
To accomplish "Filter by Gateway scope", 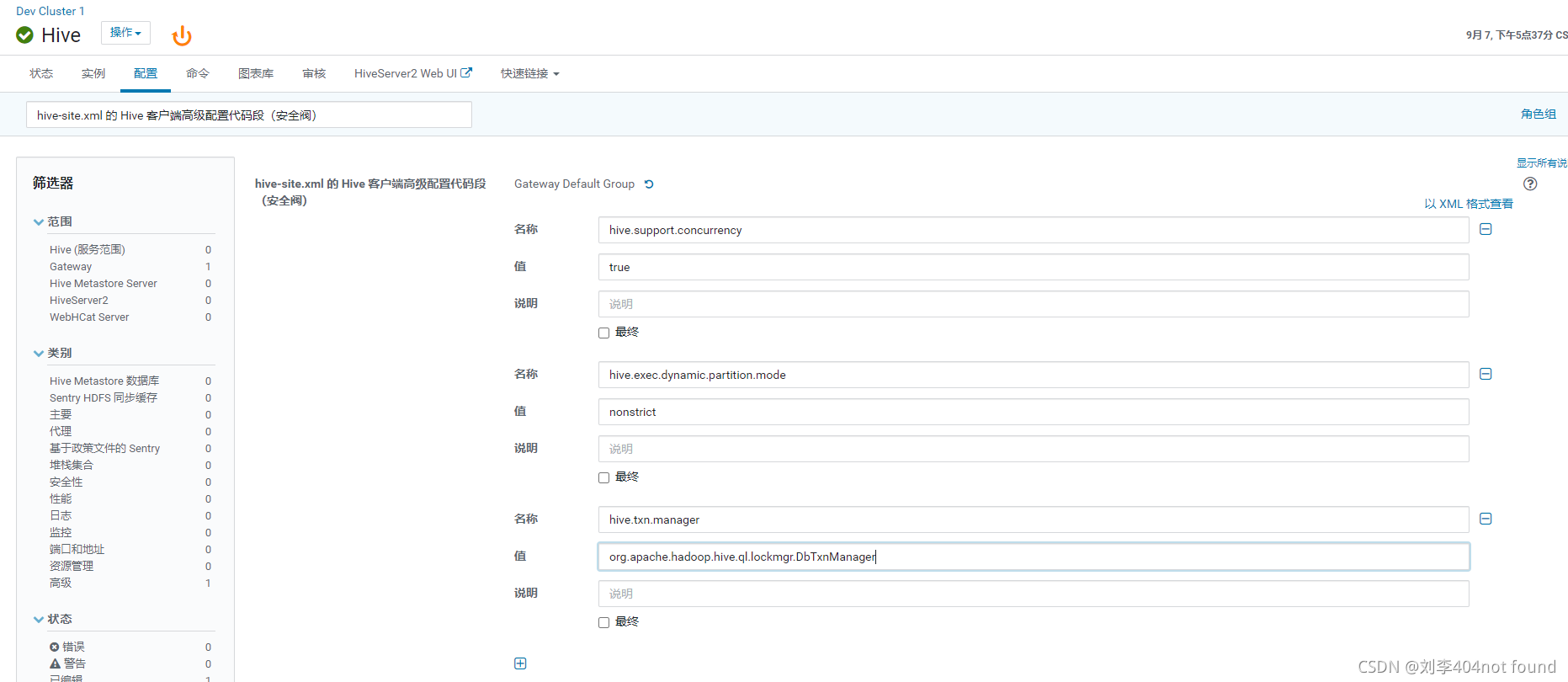I will pyautogui.click(x=71, y=266).
